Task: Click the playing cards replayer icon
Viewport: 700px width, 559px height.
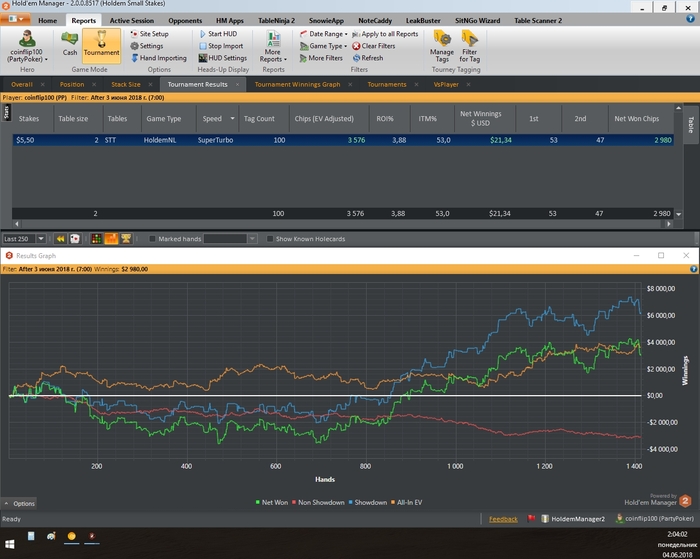Action: click(75, 239)
